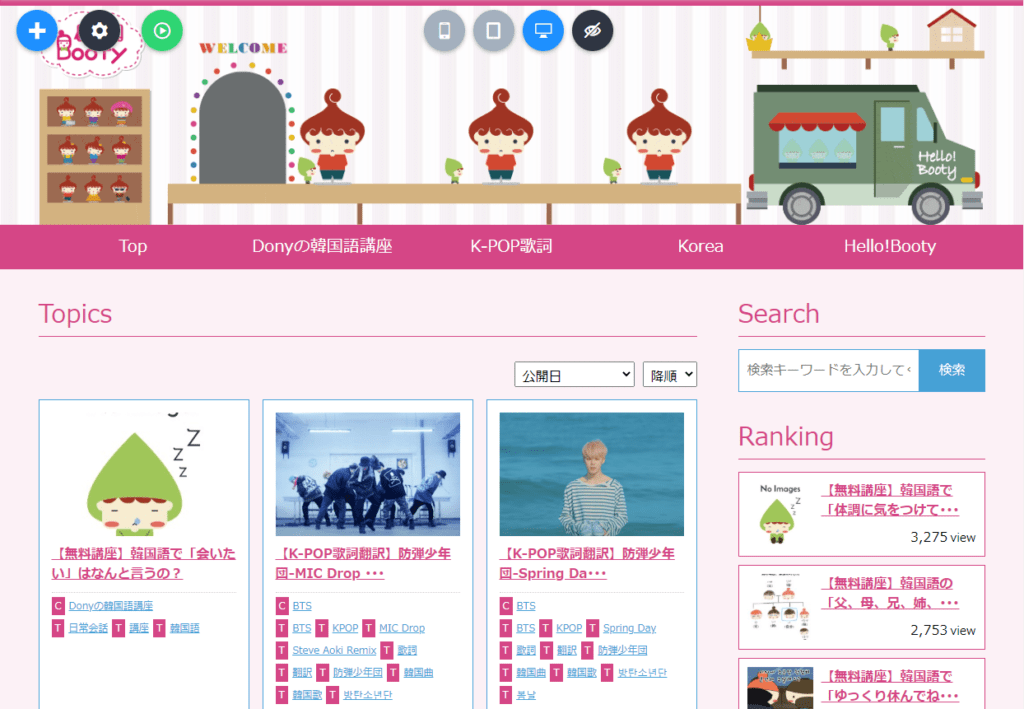
Task: Click the search keyword input field
Action: pos(828,370)
